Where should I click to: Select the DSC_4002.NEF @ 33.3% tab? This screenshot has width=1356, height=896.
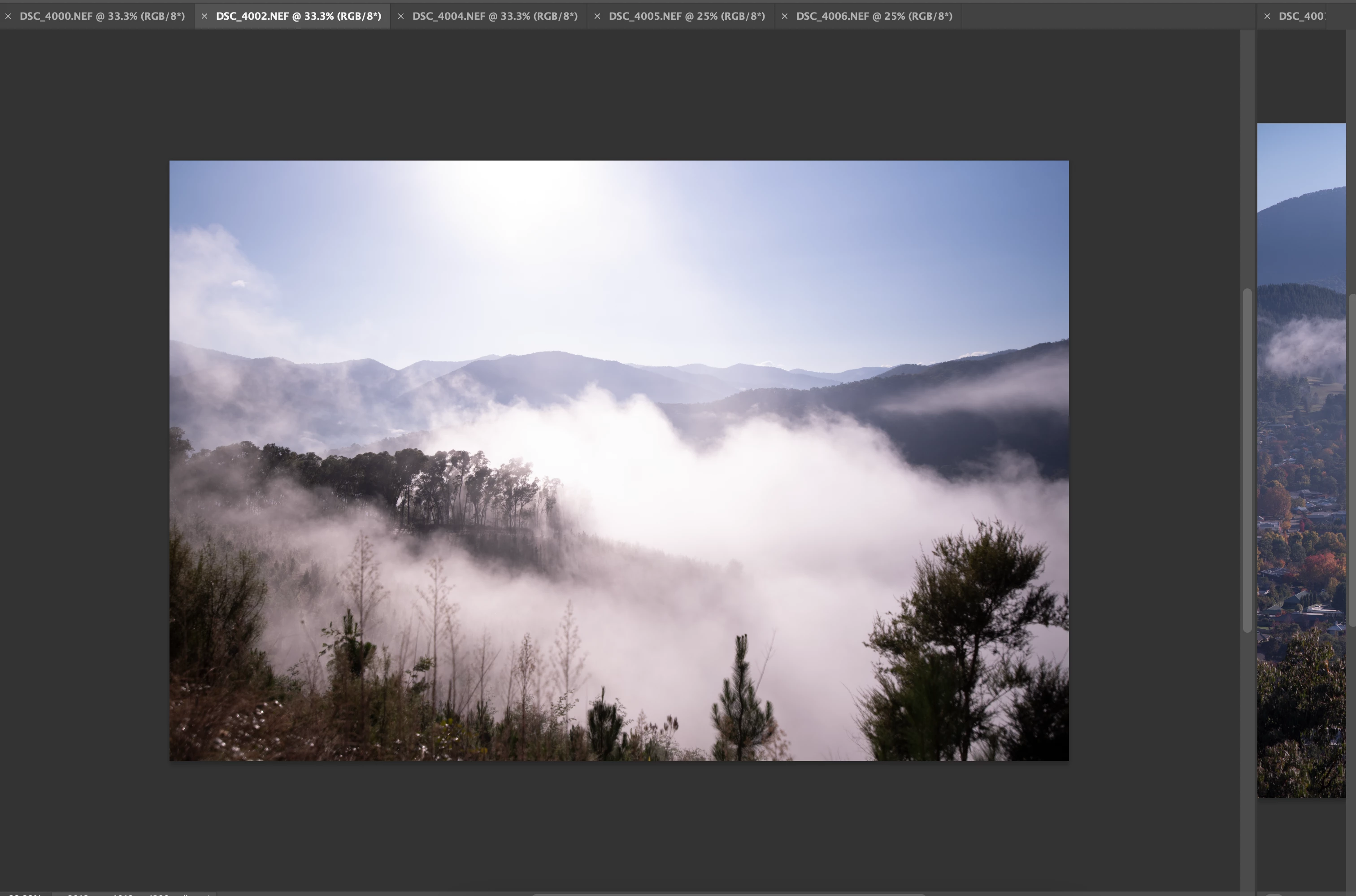(x=298, y=17)
